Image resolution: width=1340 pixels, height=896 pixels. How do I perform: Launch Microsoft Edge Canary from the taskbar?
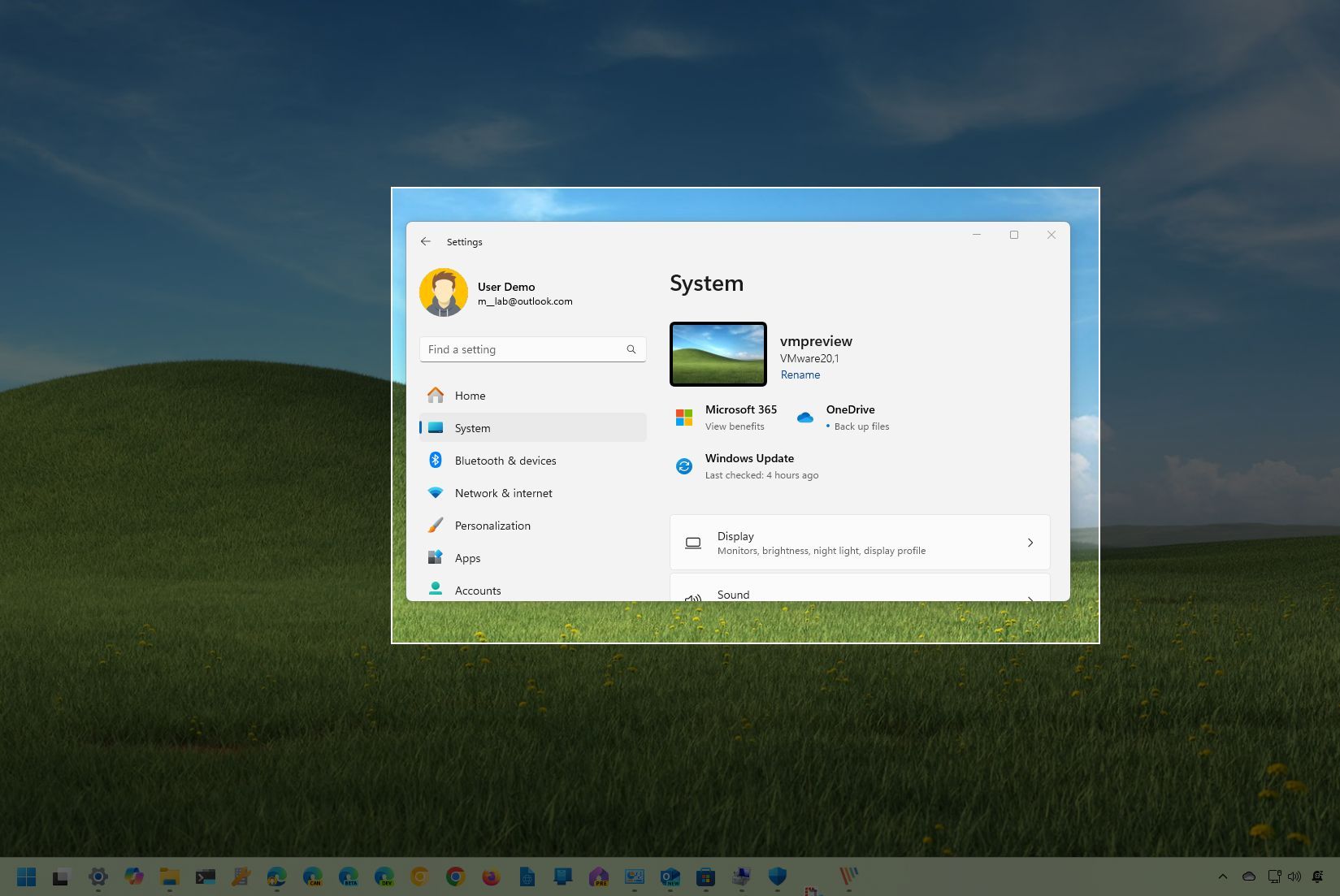tap(313, 877)
